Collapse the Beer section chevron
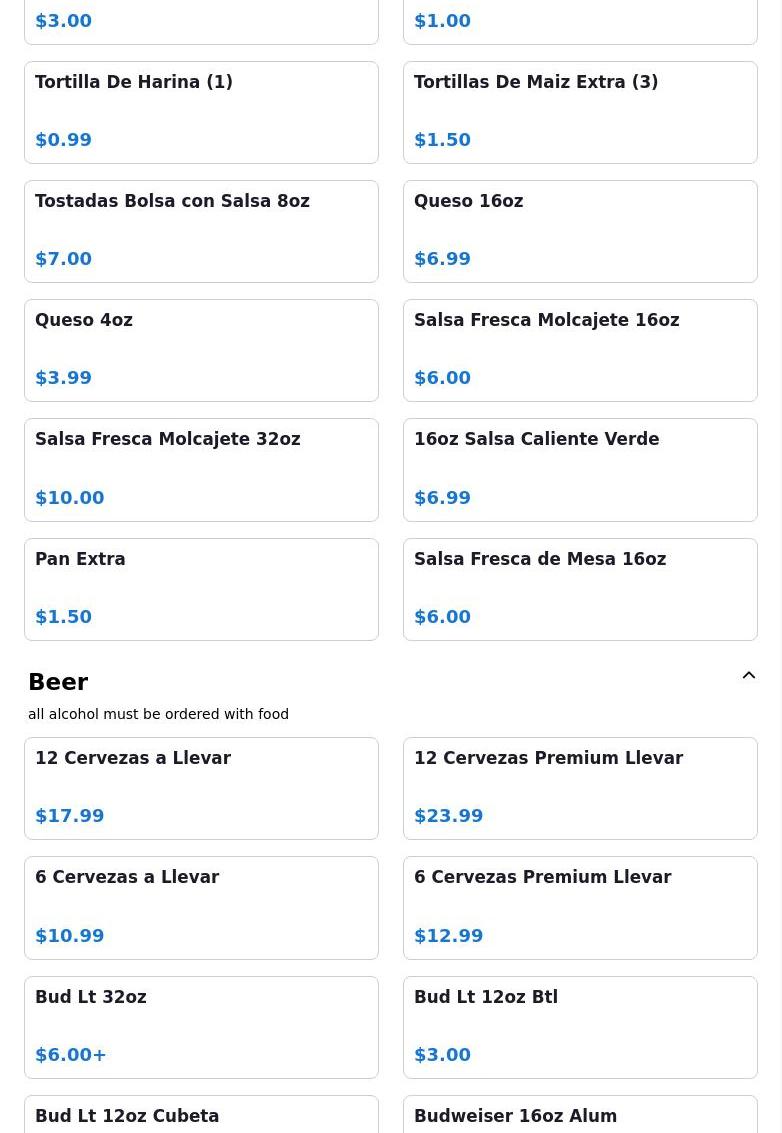The height and width of the screenshot is (1133, 782). (748, 675)
